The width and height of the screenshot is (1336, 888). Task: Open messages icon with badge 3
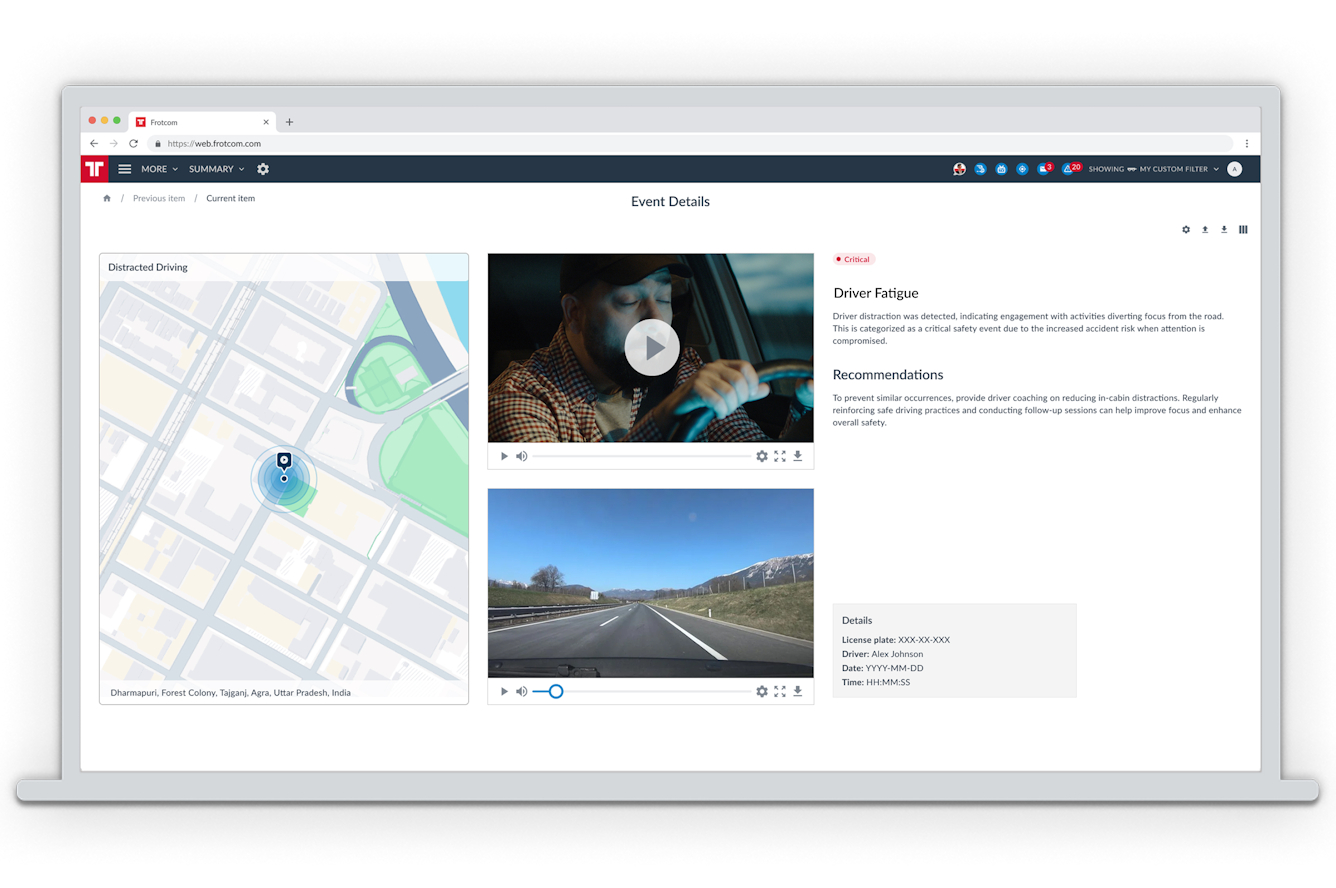point(1044,169)
